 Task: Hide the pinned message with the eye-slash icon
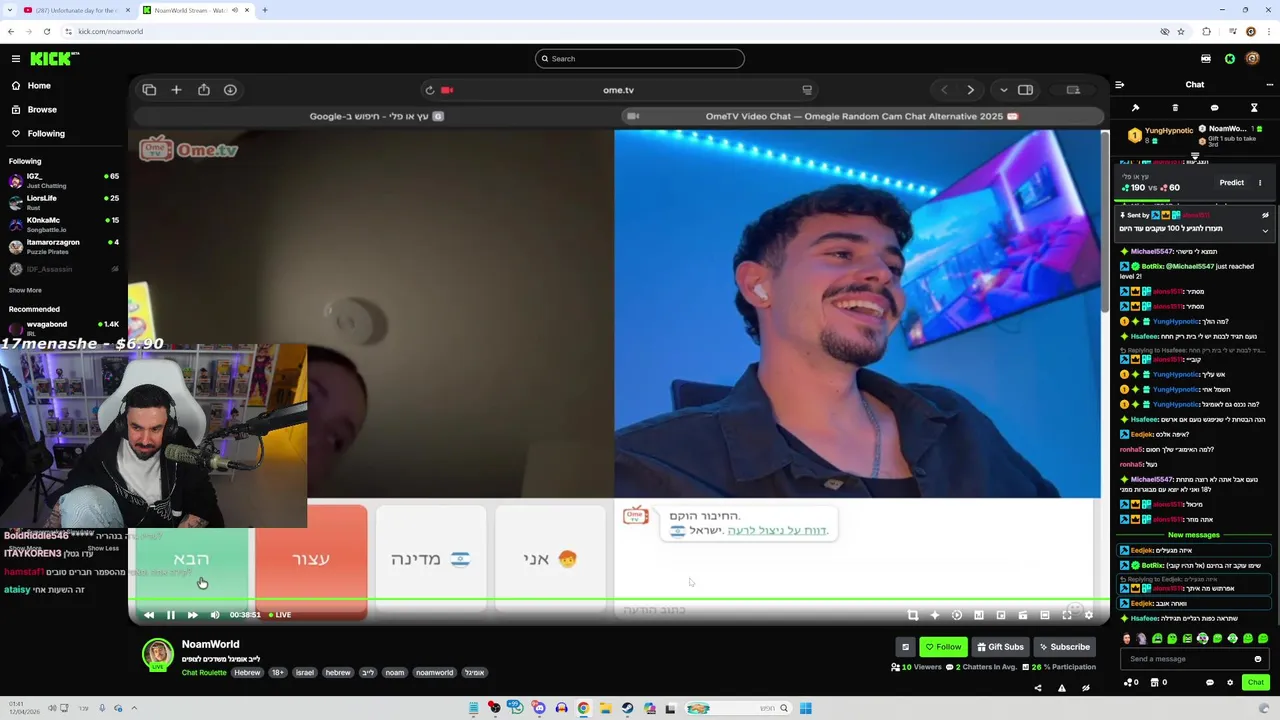[x=1265, y=215]
